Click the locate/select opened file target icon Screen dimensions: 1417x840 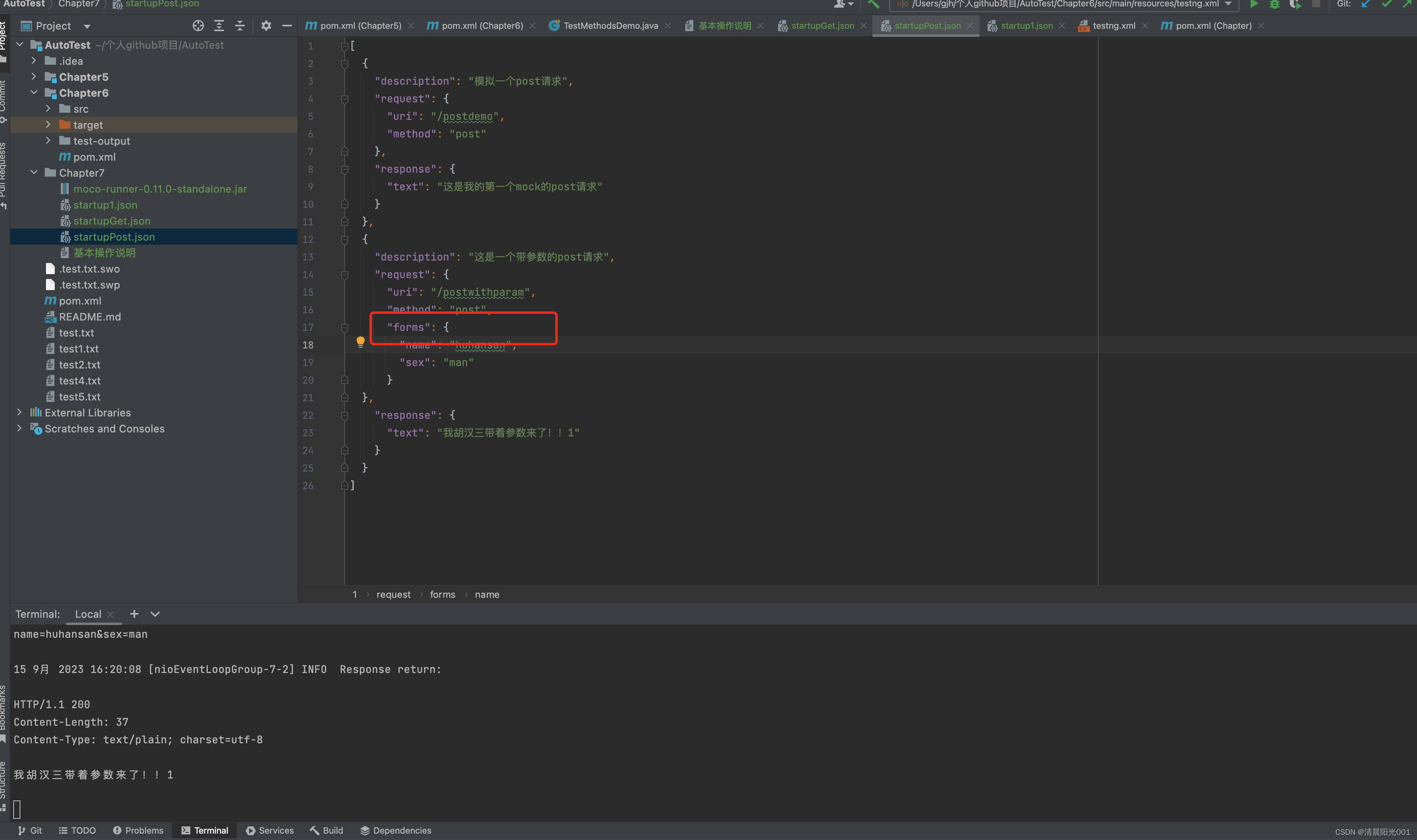click(x=198, y=26)
